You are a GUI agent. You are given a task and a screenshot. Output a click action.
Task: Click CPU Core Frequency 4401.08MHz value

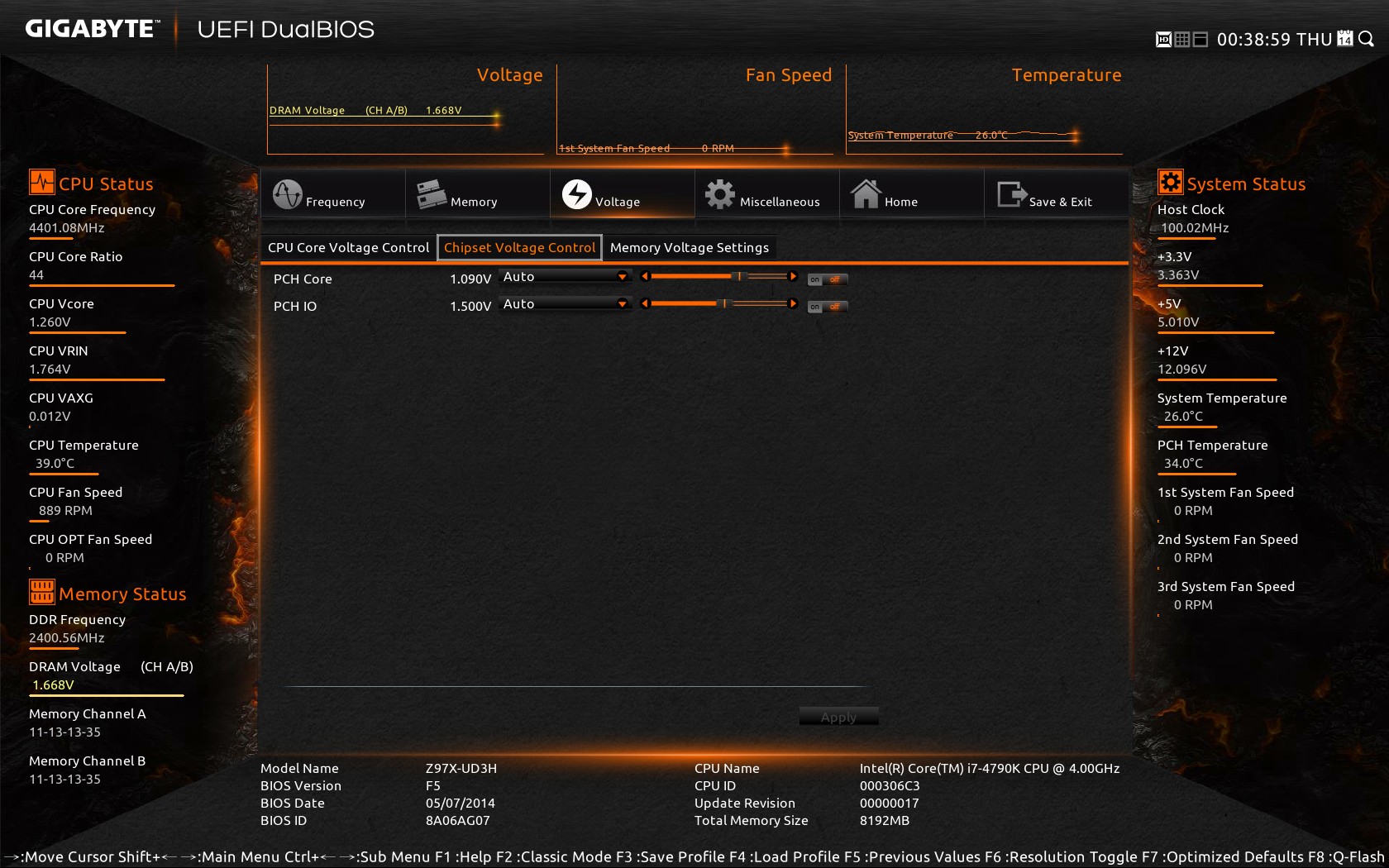point(67,227)
